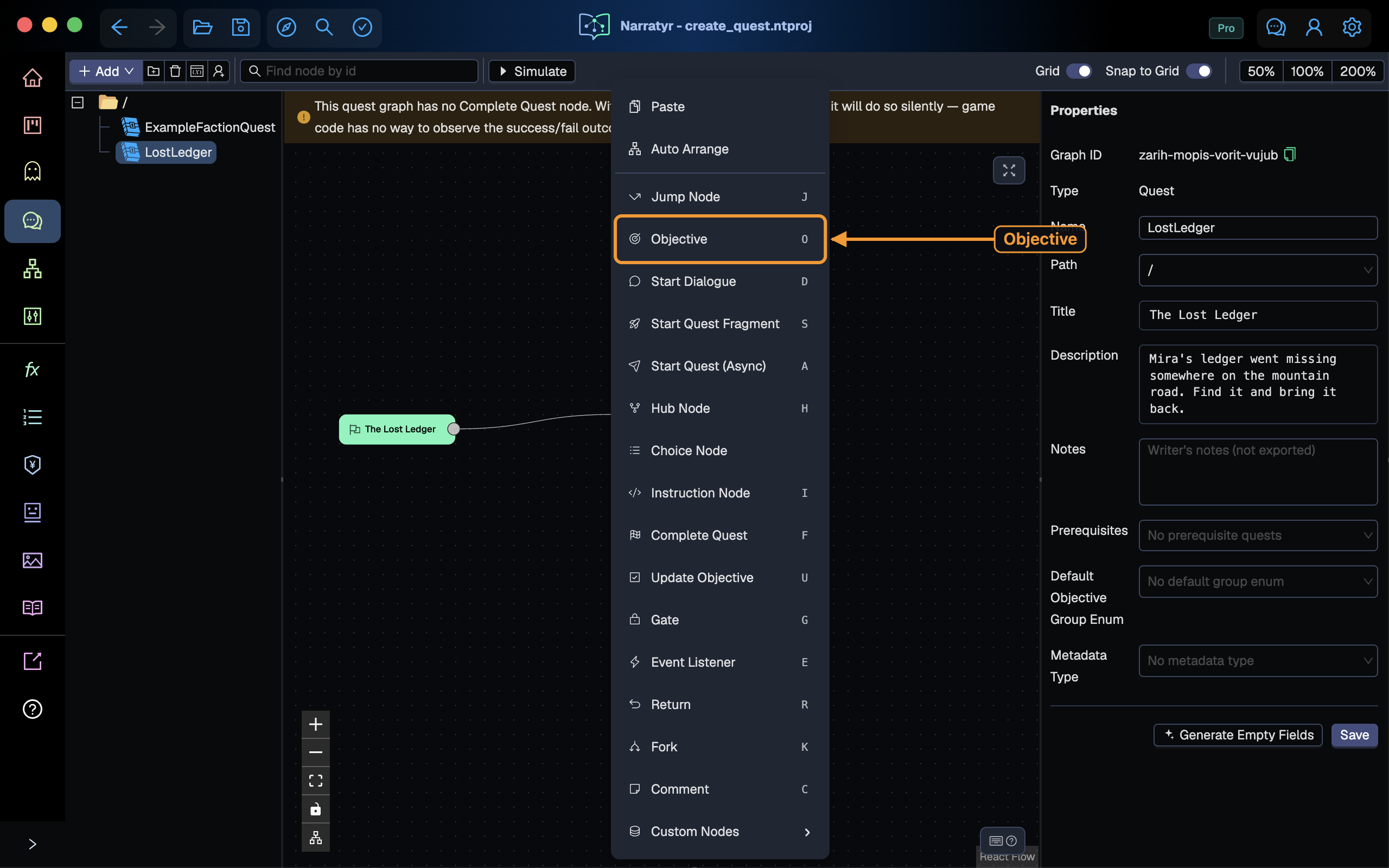Click the Simulate button
The width and height of the screenshot is (1389, 868).
532,71
